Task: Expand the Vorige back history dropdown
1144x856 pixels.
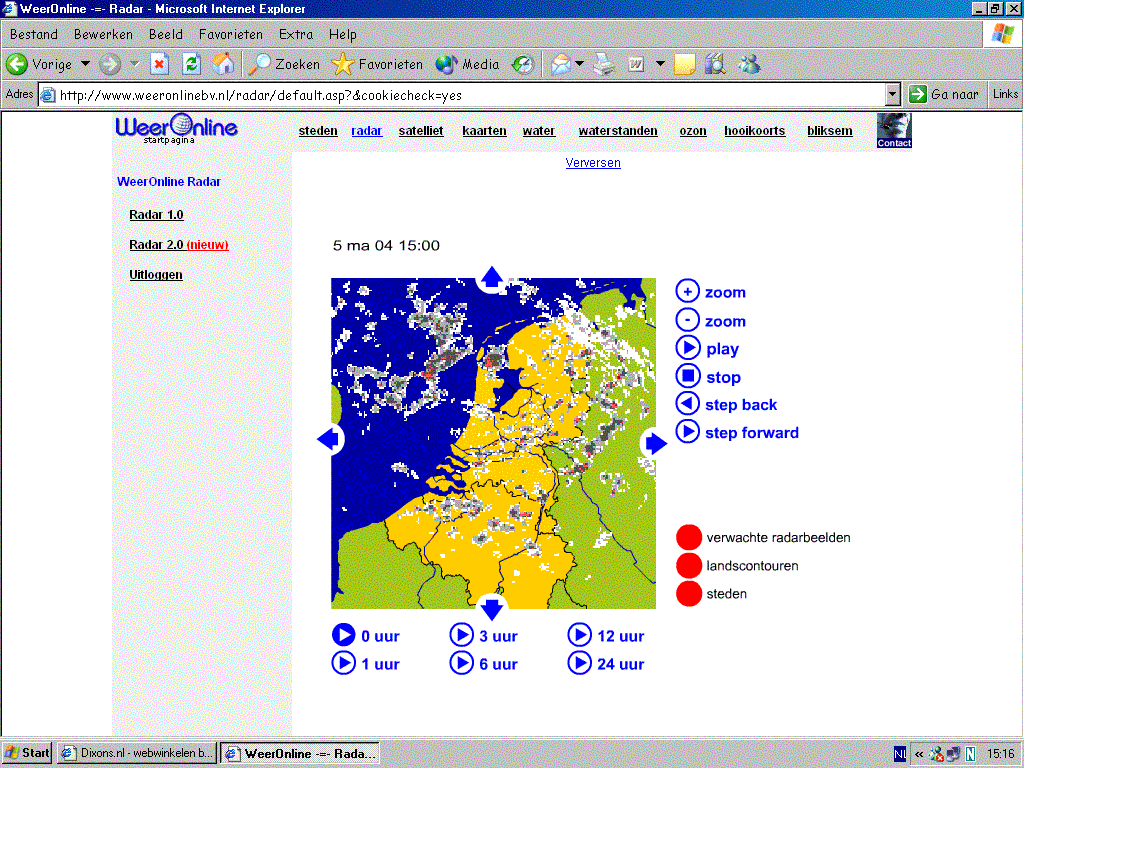Action: point(85,64)
